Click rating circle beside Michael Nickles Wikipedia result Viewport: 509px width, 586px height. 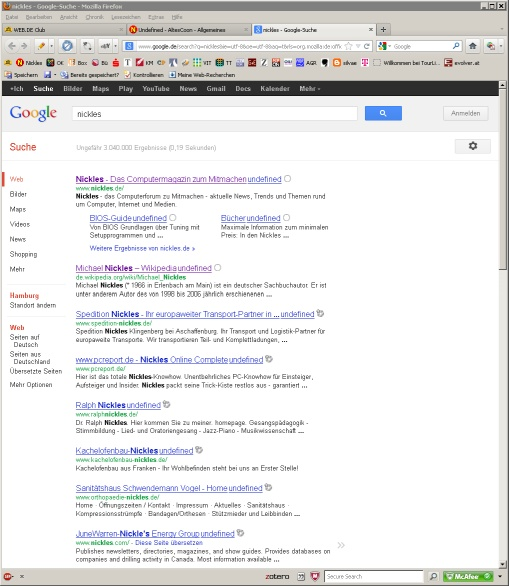tap(218, 268)
